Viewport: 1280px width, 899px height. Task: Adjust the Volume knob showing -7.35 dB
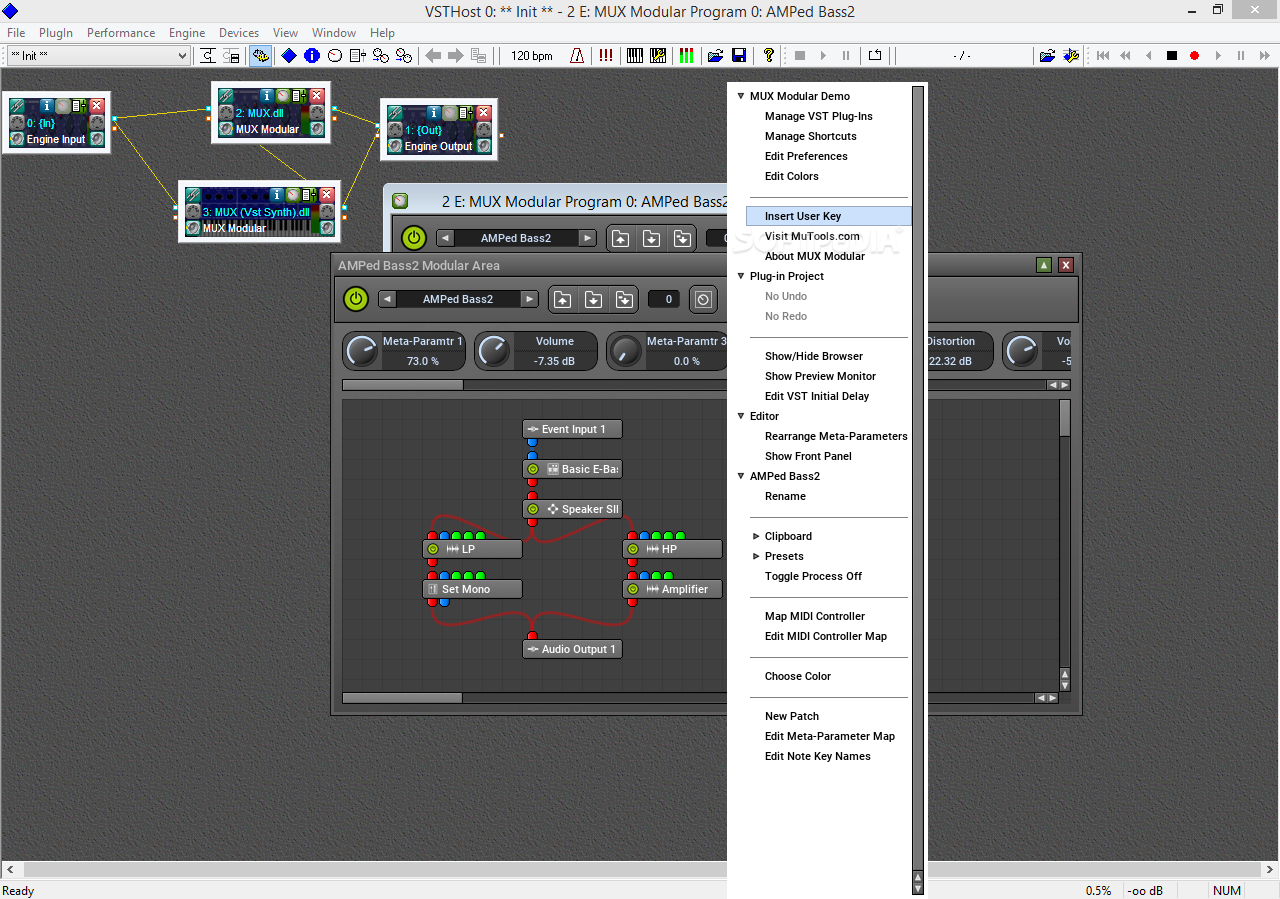493,351
